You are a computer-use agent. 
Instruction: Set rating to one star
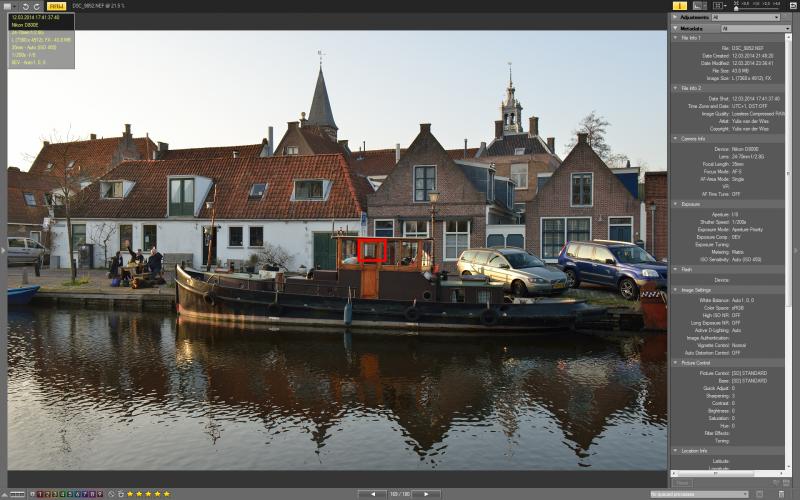(130, 494)
